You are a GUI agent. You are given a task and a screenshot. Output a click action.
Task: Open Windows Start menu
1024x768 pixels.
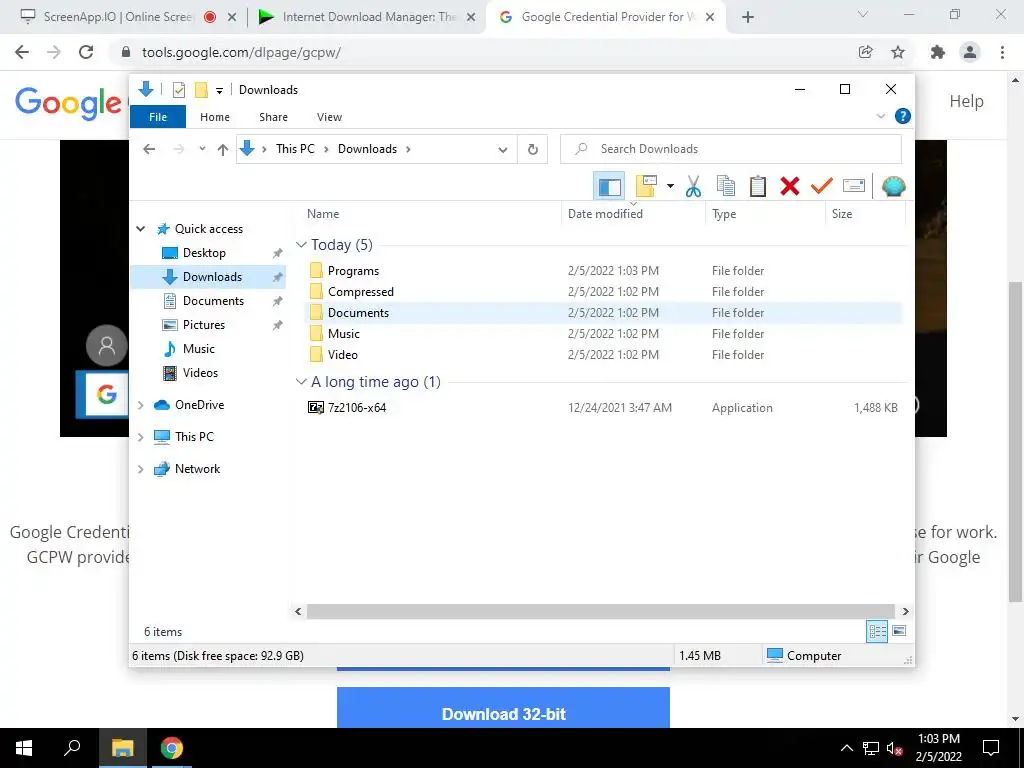coord(24,748)
